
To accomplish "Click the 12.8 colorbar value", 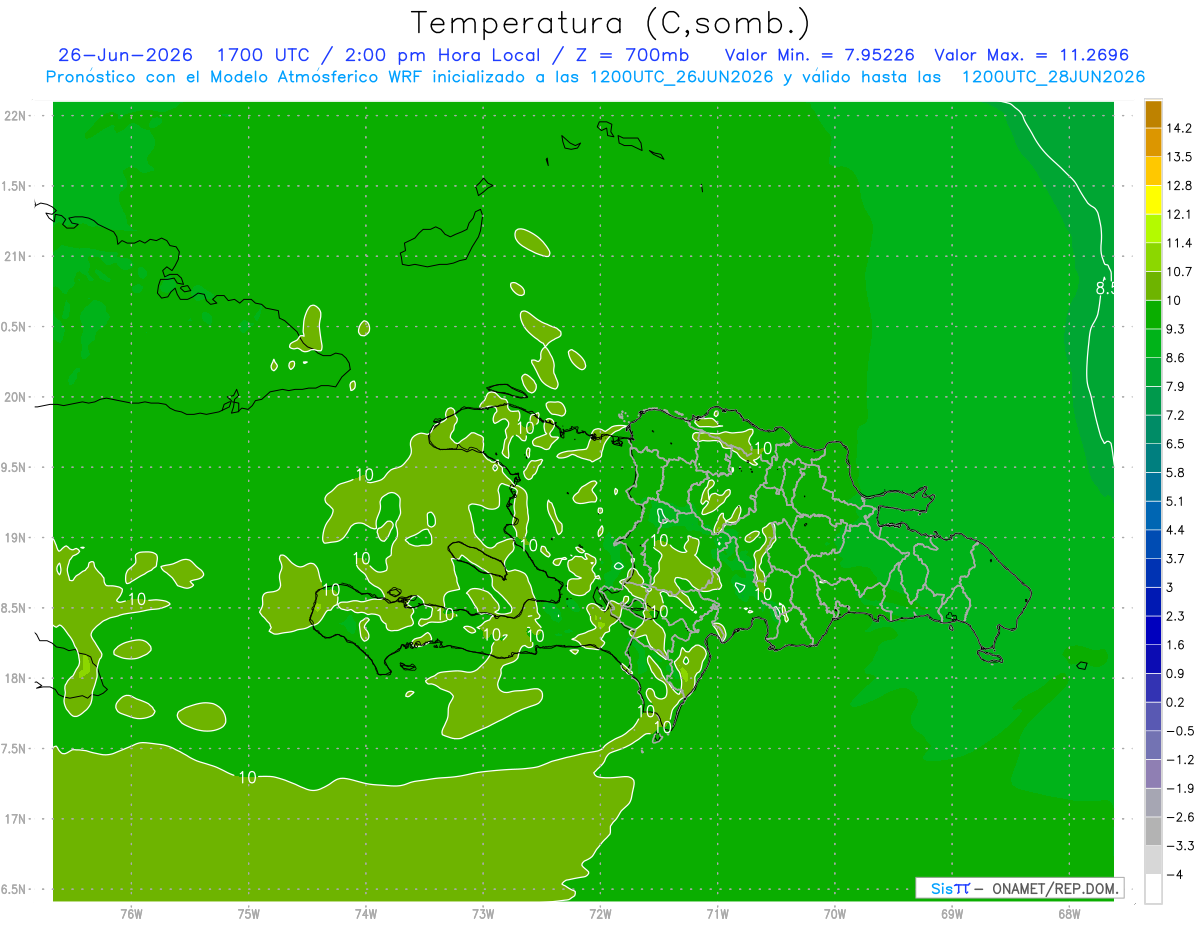I will (x=1179, y=186).
